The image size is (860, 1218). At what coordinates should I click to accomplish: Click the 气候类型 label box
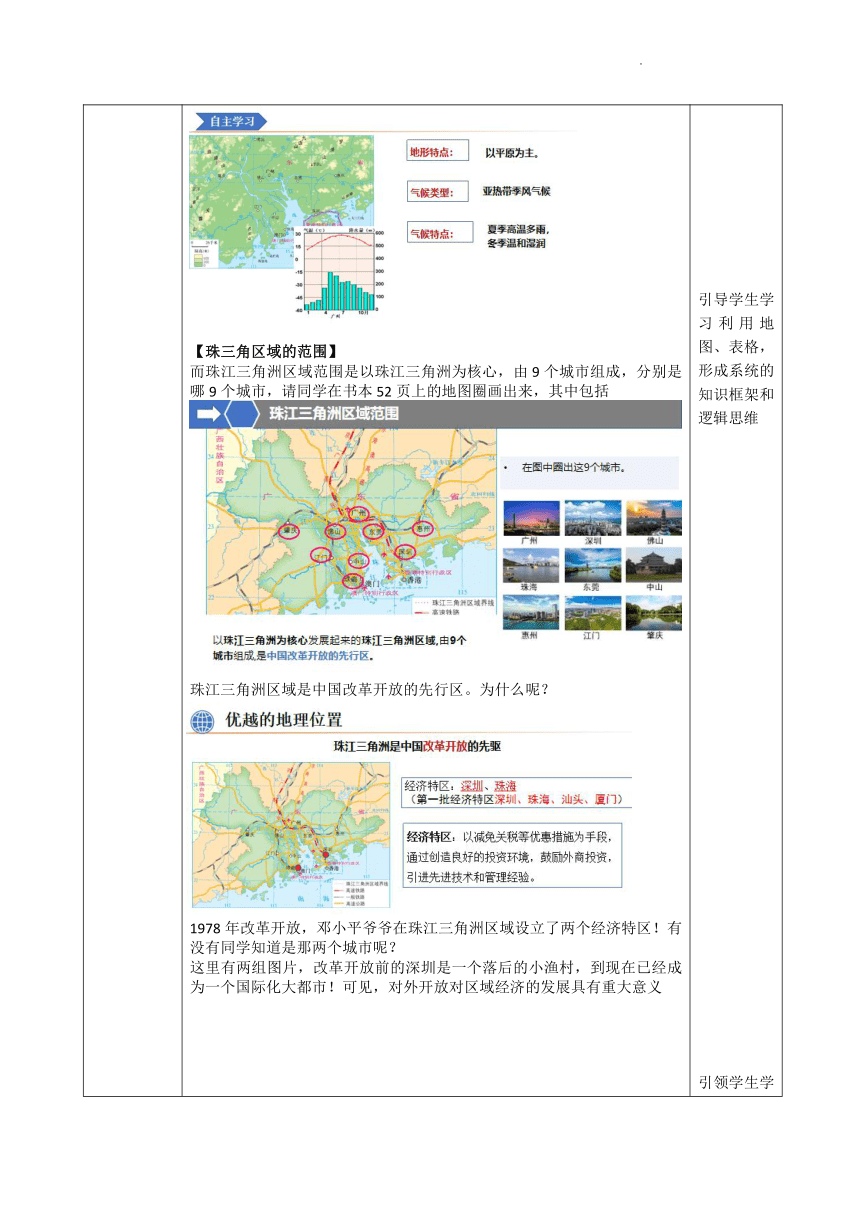tap(438, 191)
